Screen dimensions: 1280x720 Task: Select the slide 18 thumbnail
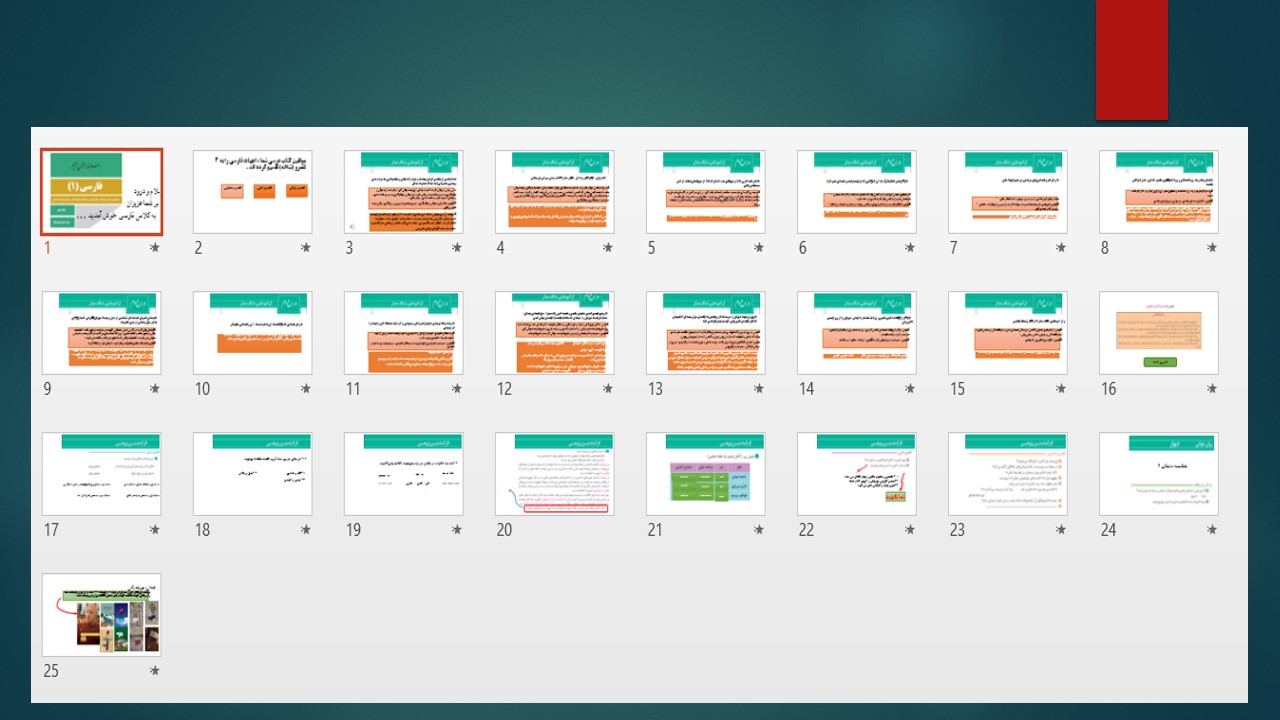coord(252,474)
